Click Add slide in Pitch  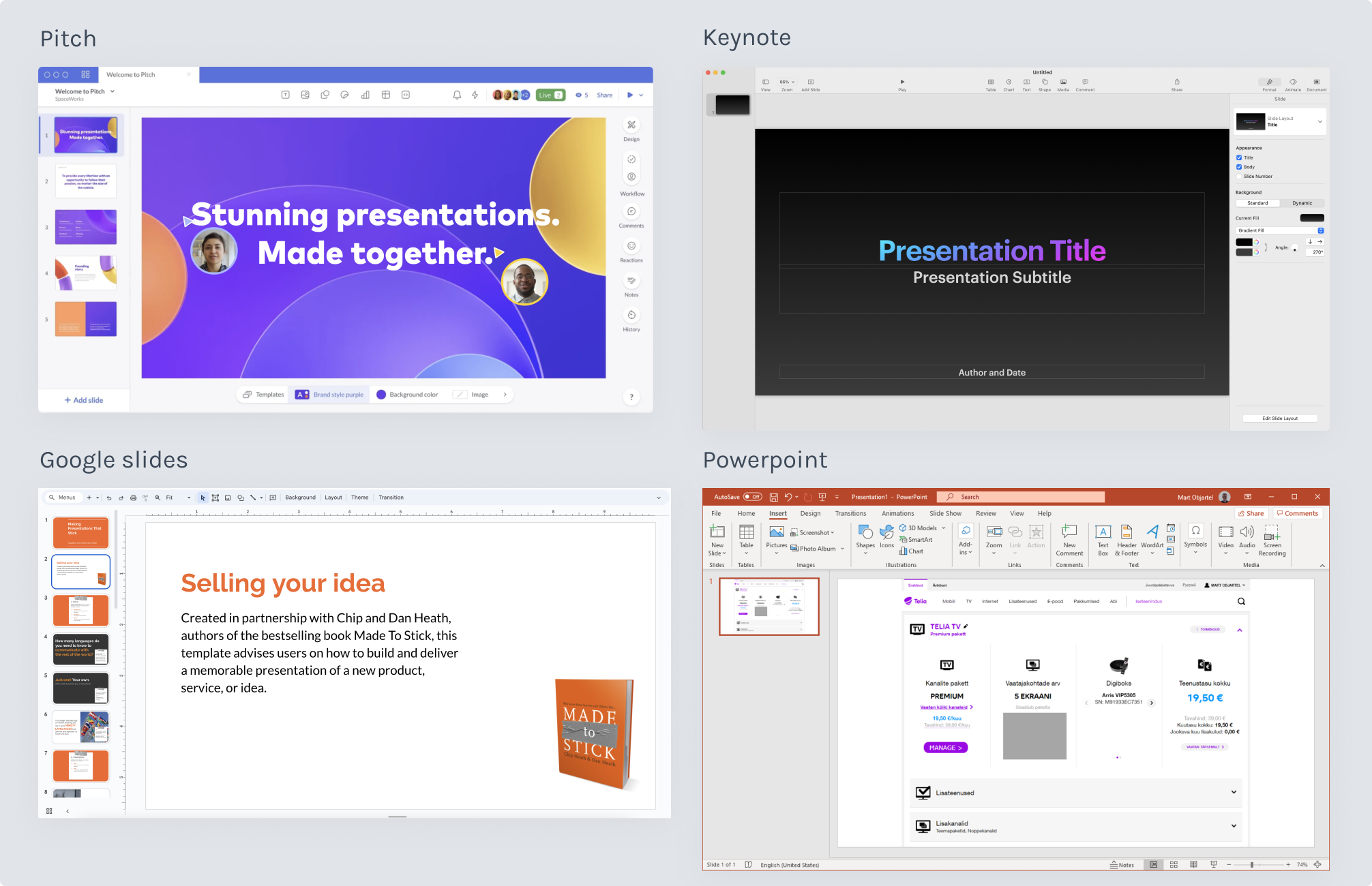point(84,400)
